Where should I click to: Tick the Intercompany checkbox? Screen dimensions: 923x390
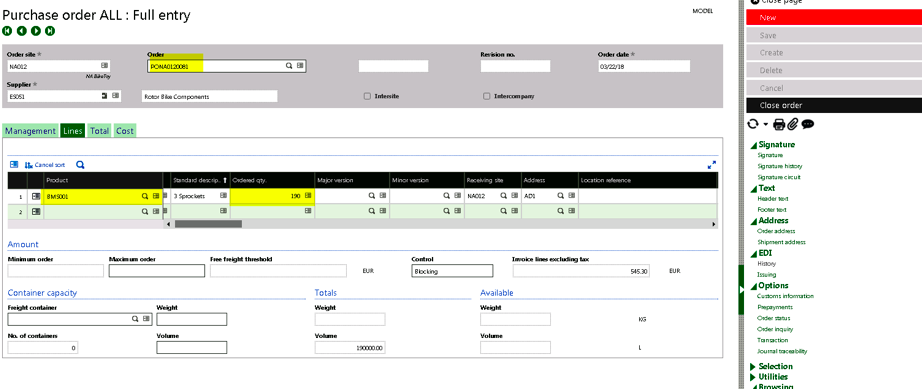click(x=486, y=96)
